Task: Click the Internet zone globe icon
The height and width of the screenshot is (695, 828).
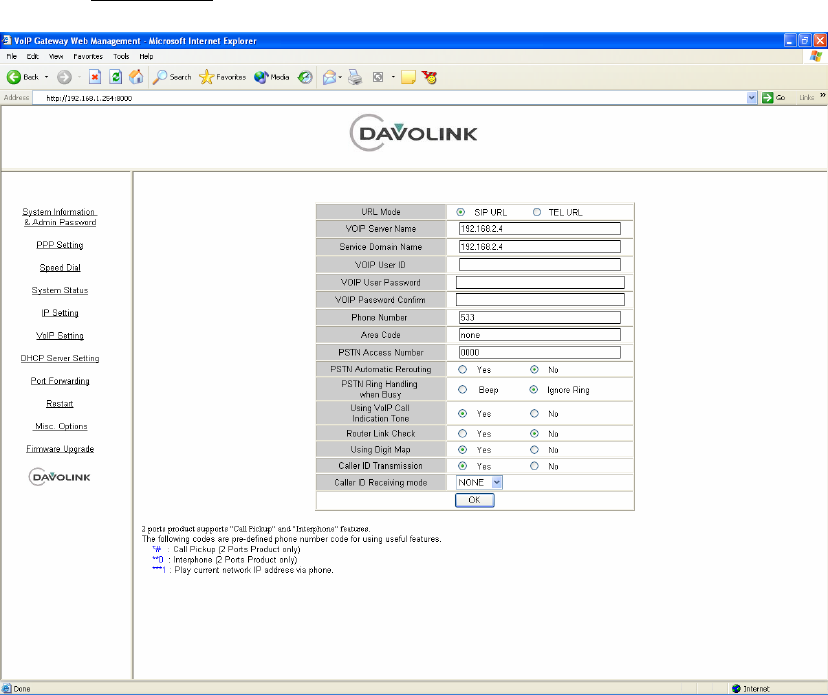Action: point(736,689)
